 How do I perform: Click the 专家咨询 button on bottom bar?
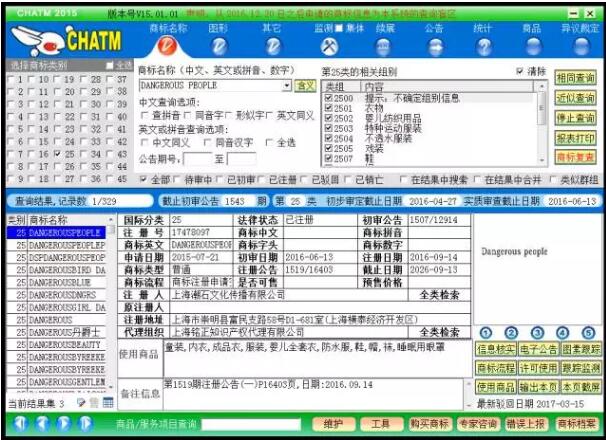tap(472, 424)
